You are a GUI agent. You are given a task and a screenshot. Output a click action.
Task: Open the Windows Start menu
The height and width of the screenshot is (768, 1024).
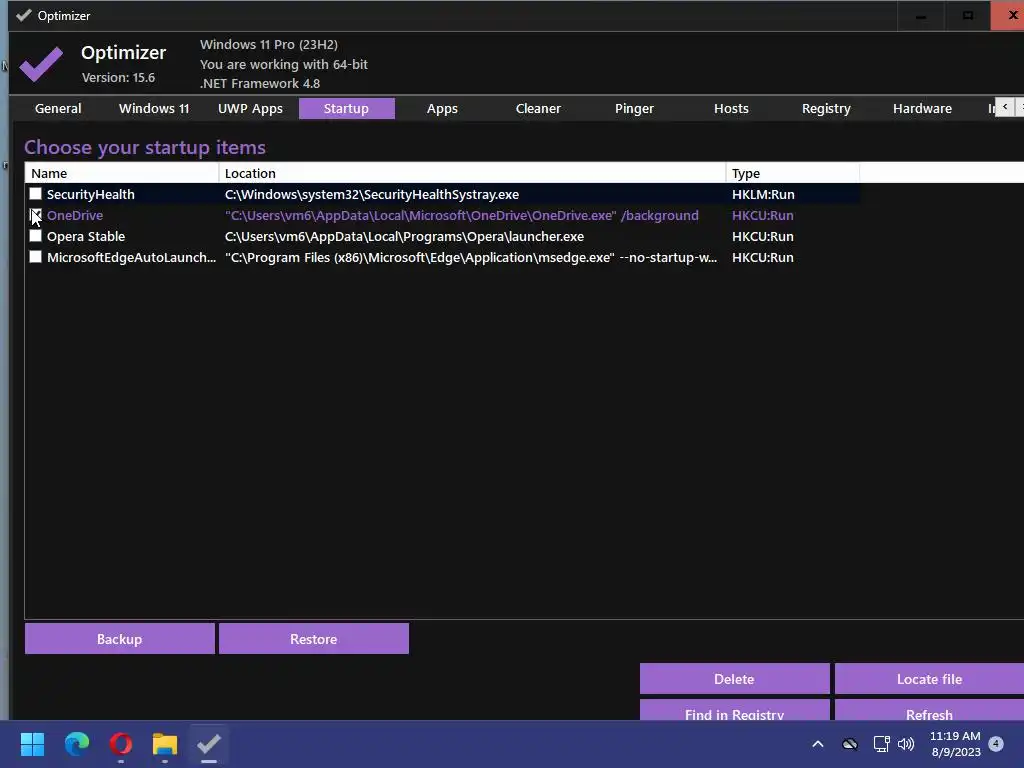point(32,744)
